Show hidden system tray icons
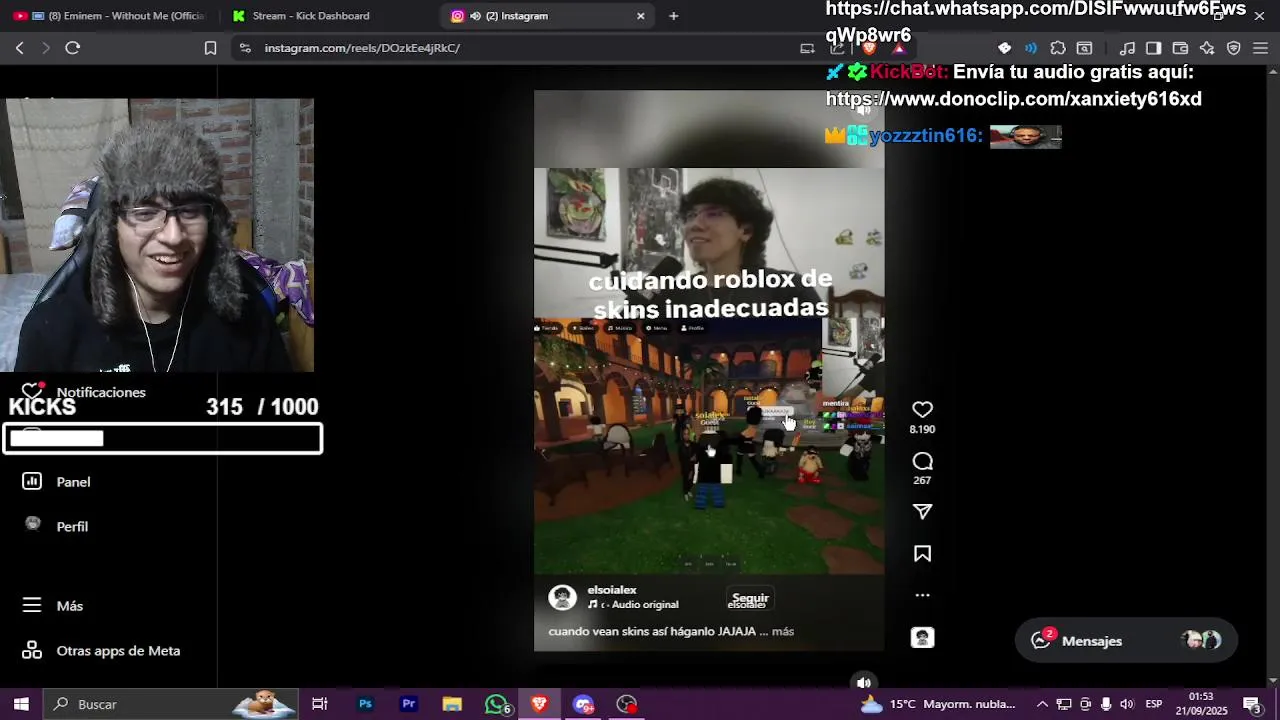The image size is (1280, 720). (1042, 704)
